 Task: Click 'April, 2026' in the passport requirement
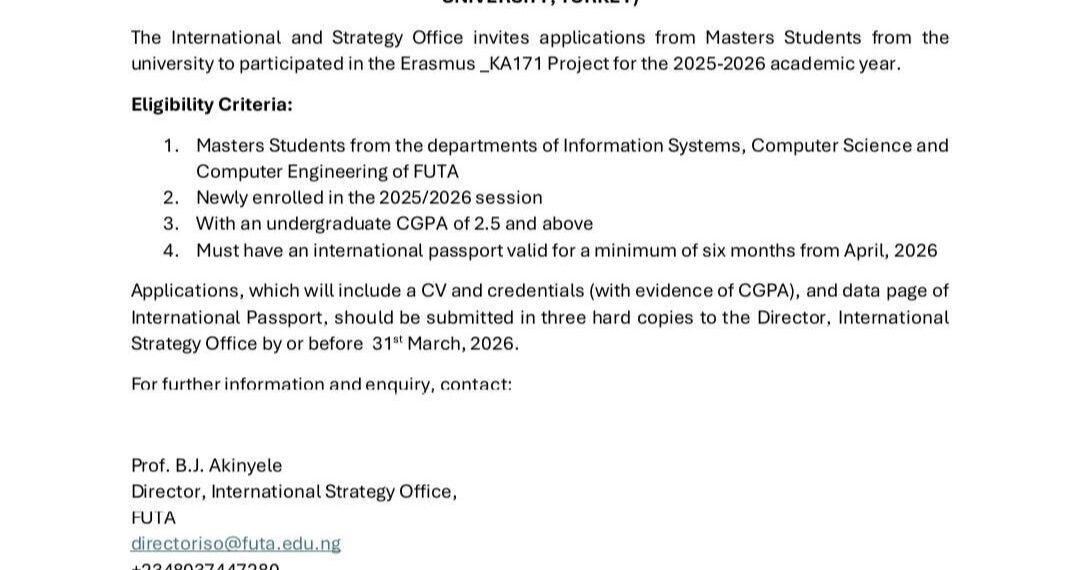point(891,251)
